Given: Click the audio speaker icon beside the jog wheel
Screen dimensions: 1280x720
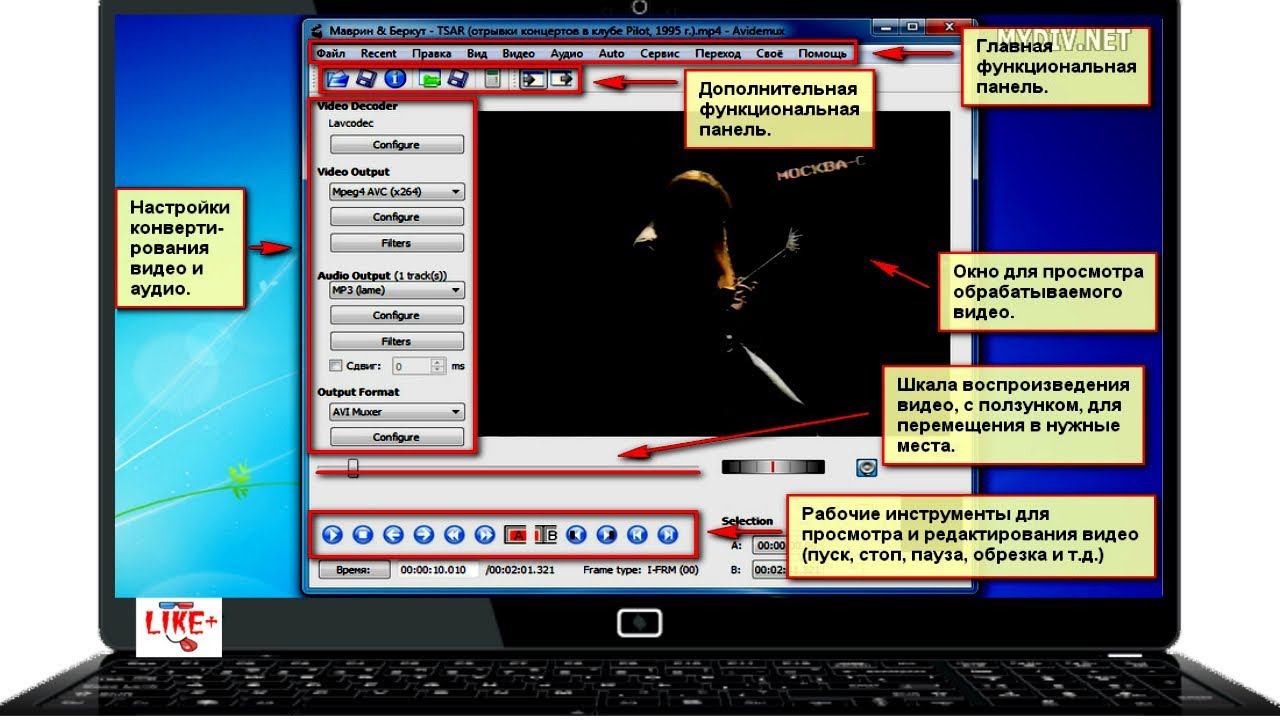Looking at the screenshot, I should tap(866, 467).
